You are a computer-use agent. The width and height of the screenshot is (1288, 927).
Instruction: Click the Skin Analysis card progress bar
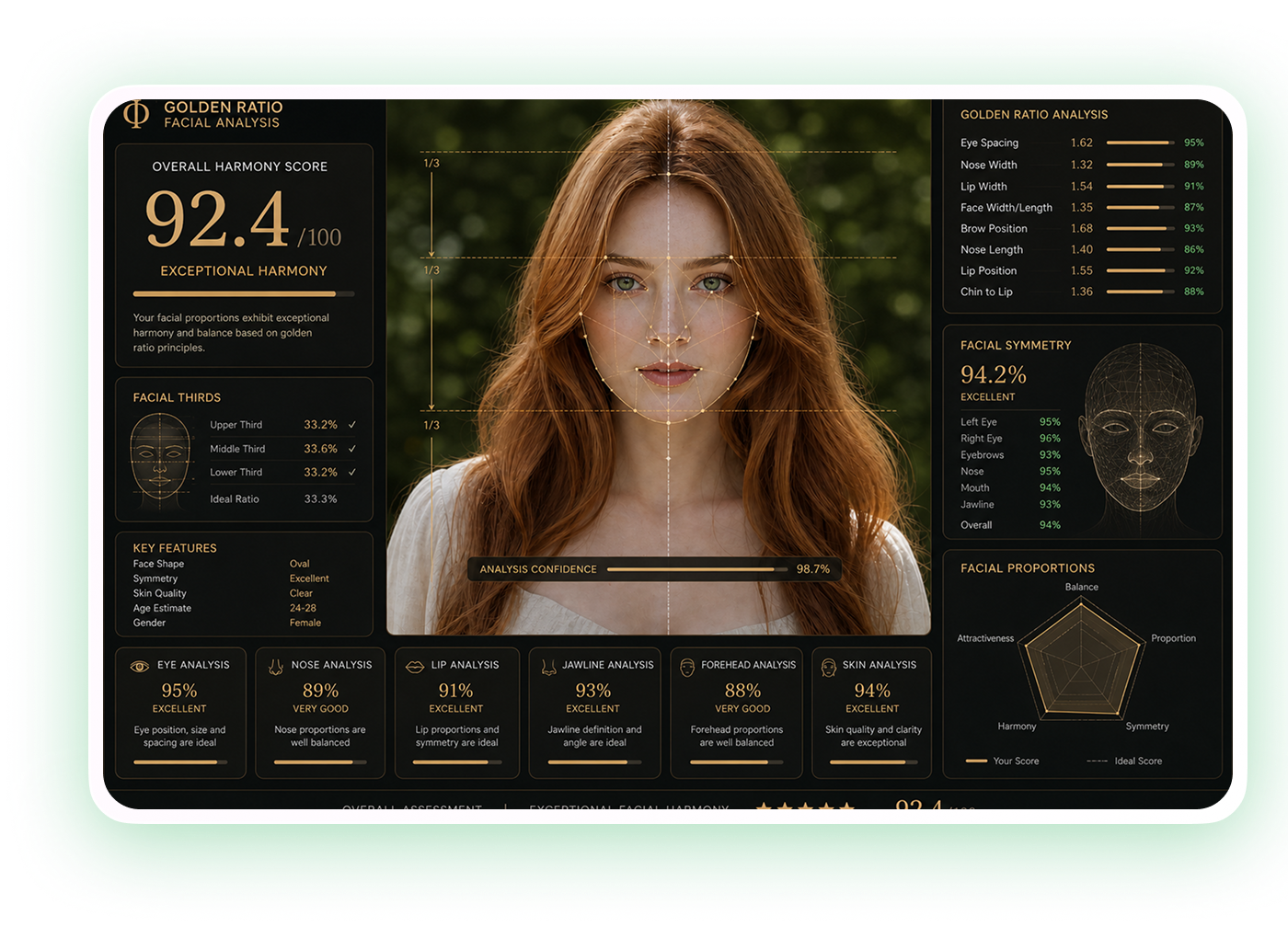872,762
